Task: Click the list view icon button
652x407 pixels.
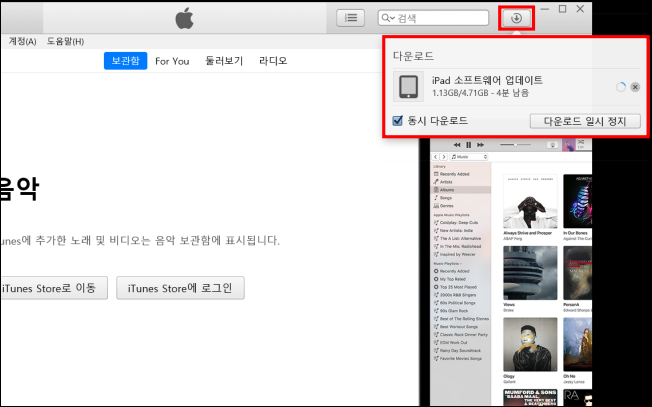Action: [351, 18]
